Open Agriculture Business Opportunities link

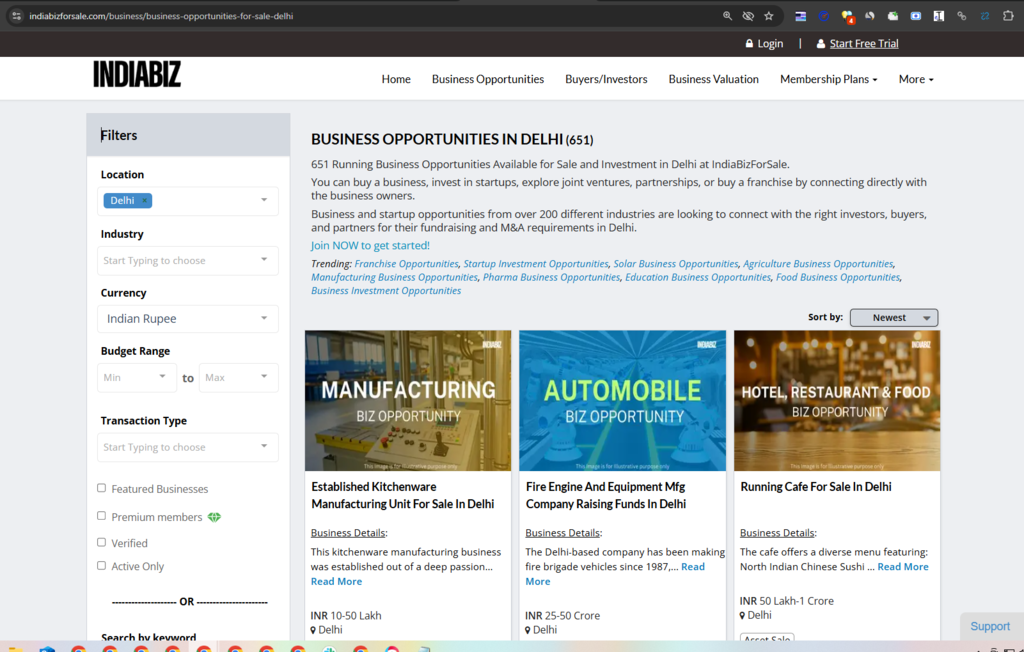pyautogui.click(x=818, y=264)
